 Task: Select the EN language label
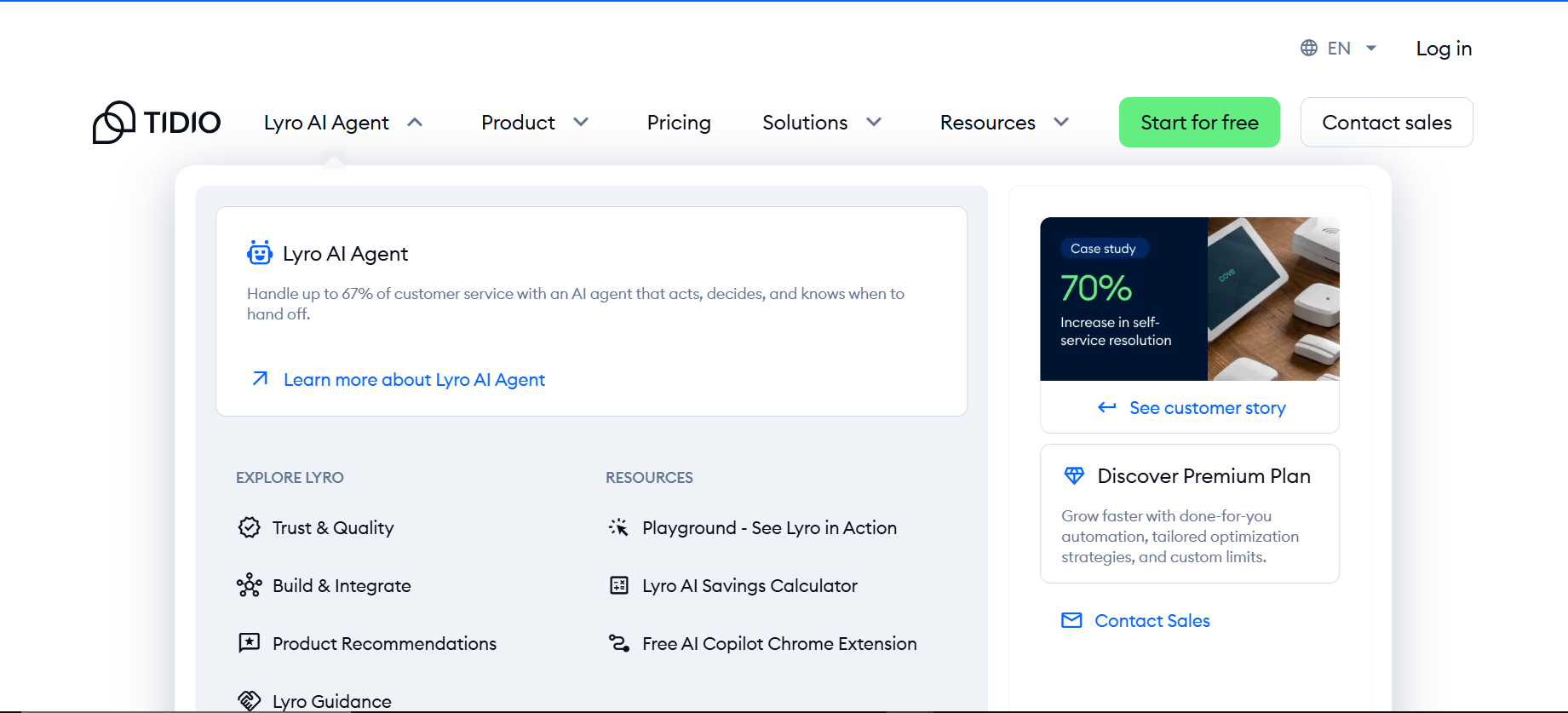pos(1339,49)
